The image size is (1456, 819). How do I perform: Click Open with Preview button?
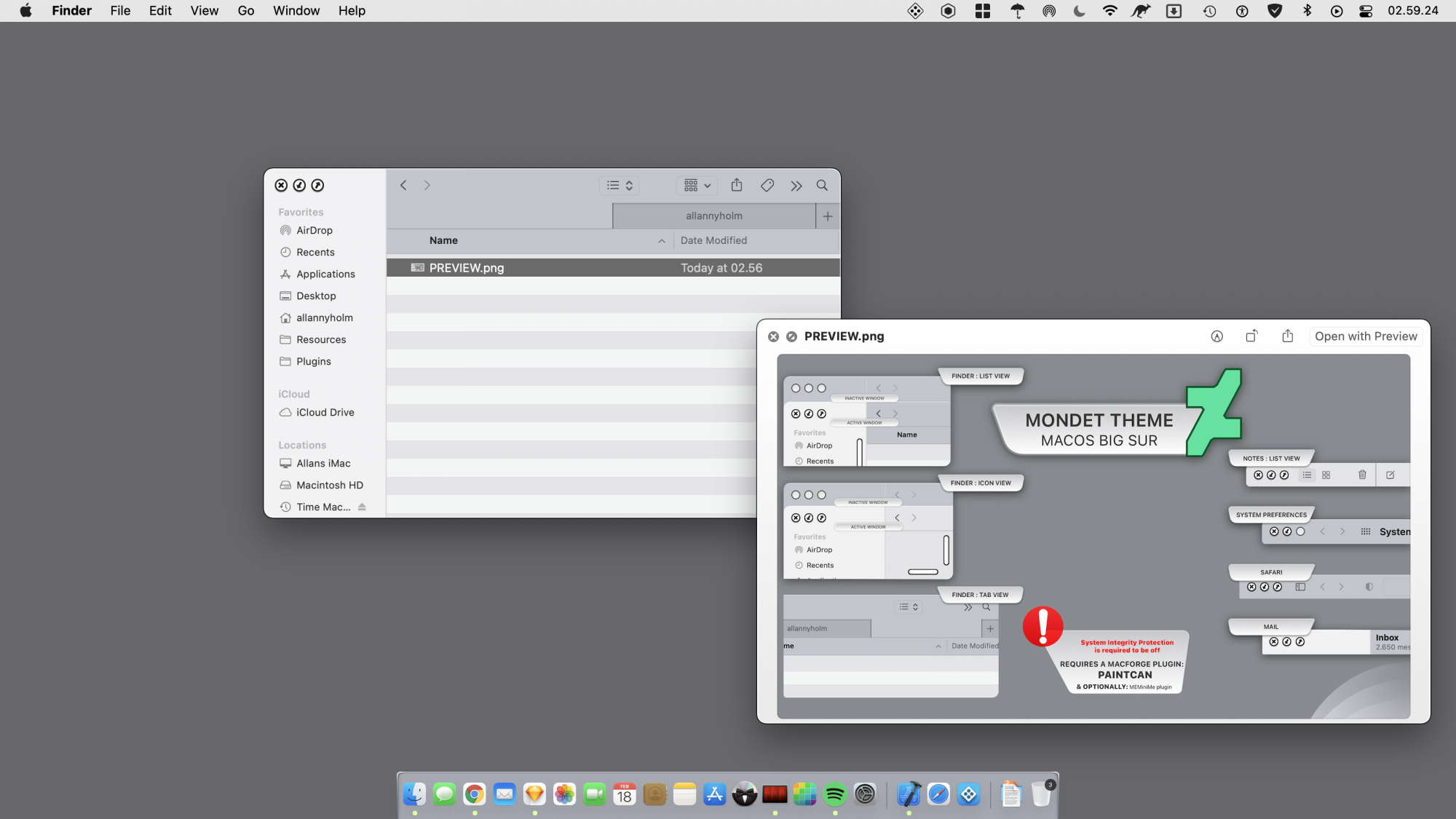[1366, 336]
